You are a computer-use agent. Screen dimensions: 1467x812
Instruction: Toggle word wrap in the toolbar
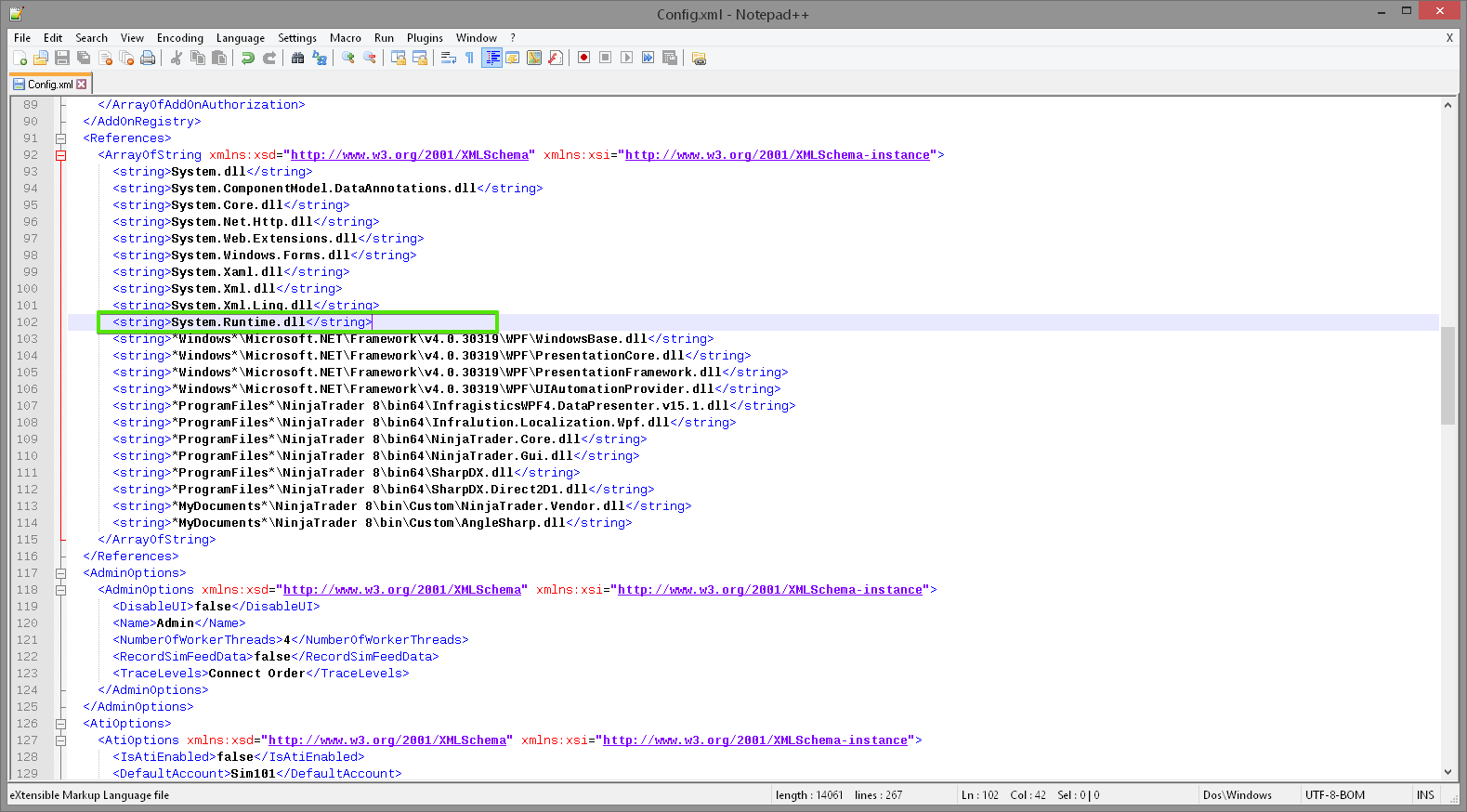pyautogui.click(x=448, y=58)
